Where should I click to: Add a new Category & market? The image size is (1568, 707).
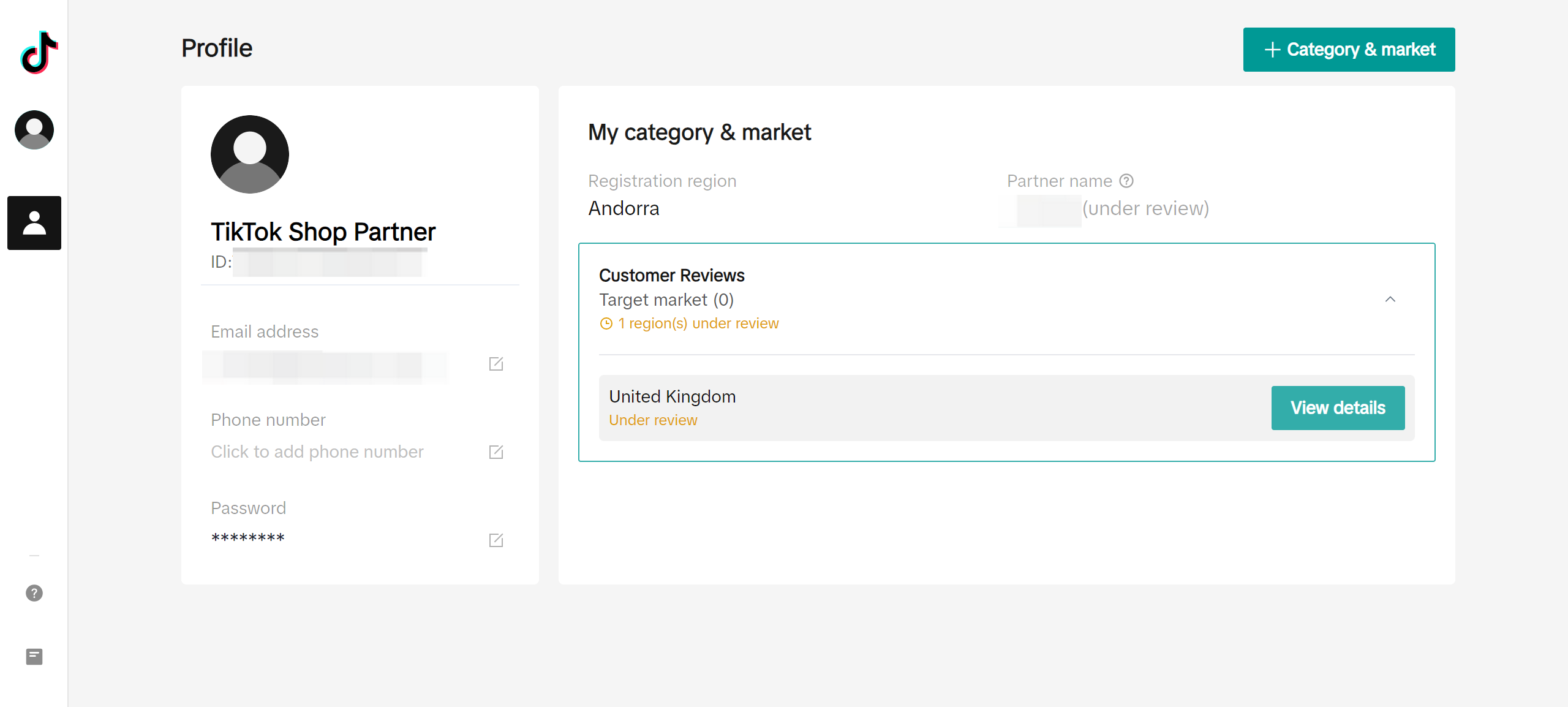pyautogui.click(x=1349, y=50)
